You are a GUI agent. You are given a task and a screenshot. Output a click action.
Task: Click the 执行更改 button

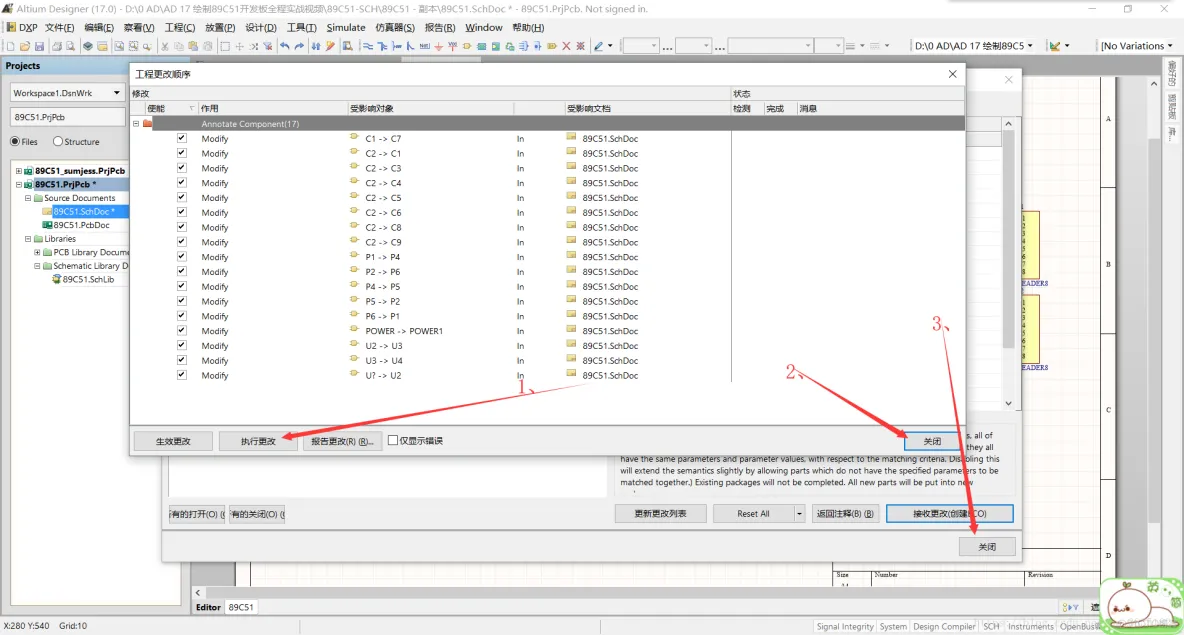258,441
